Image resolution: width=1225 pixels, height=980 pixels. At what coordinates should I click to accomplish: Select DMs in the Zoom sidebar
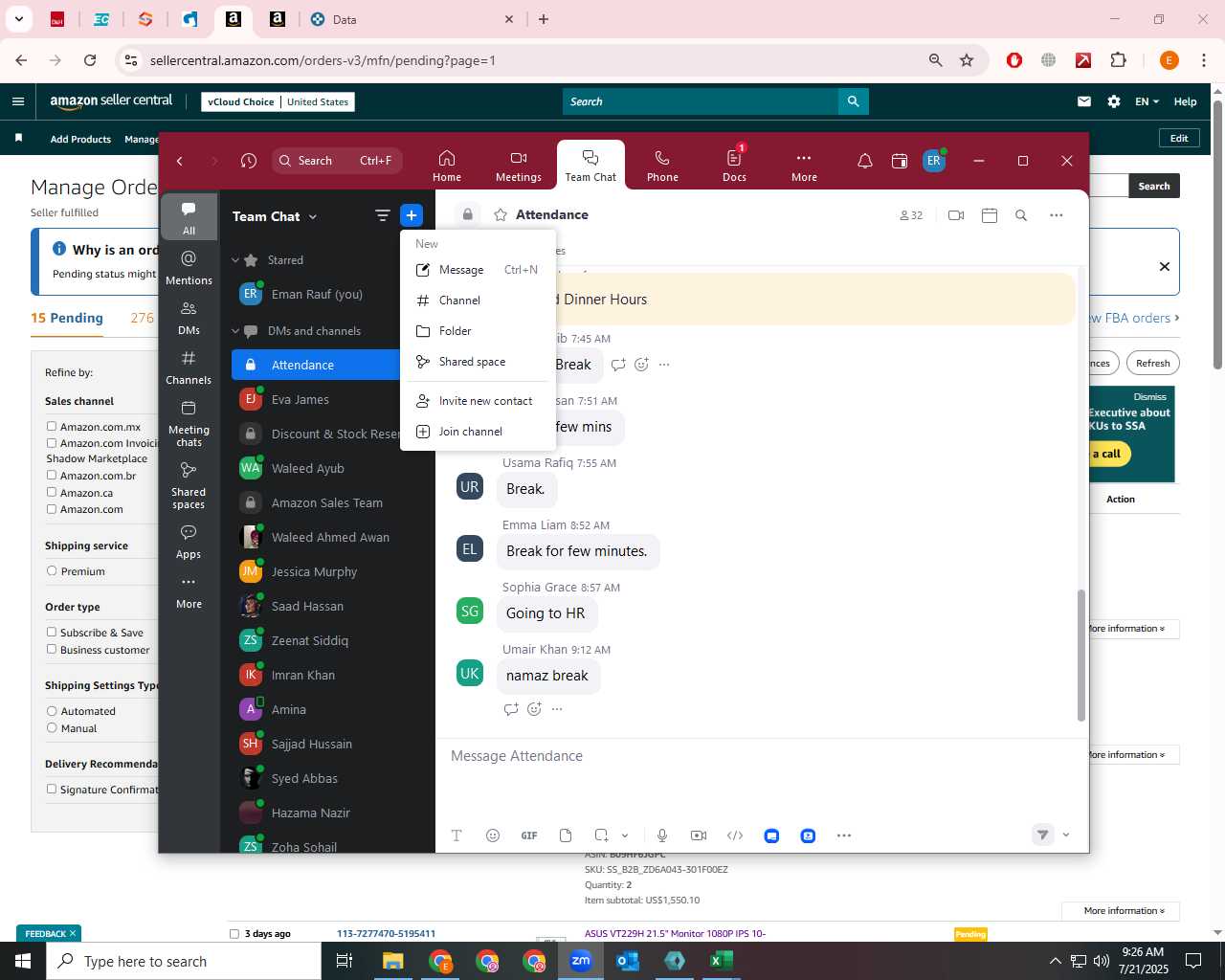pos(189,318)
